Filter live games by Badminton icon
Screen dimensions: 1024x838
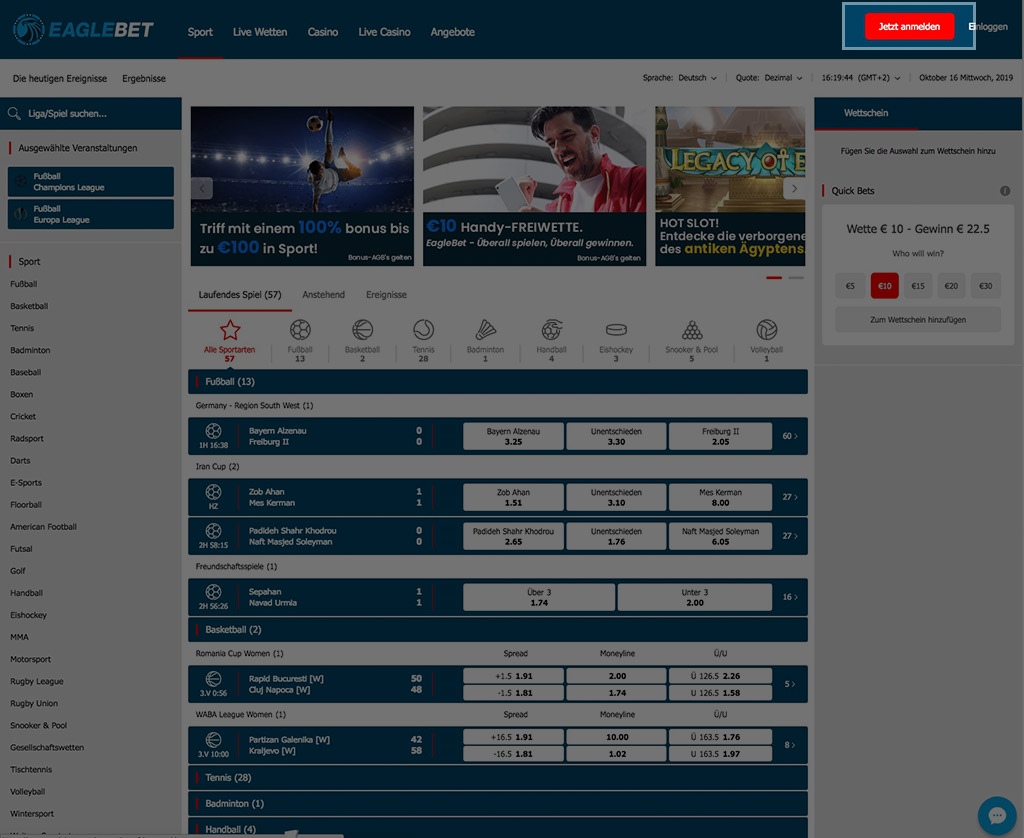(x=485, y=330)
